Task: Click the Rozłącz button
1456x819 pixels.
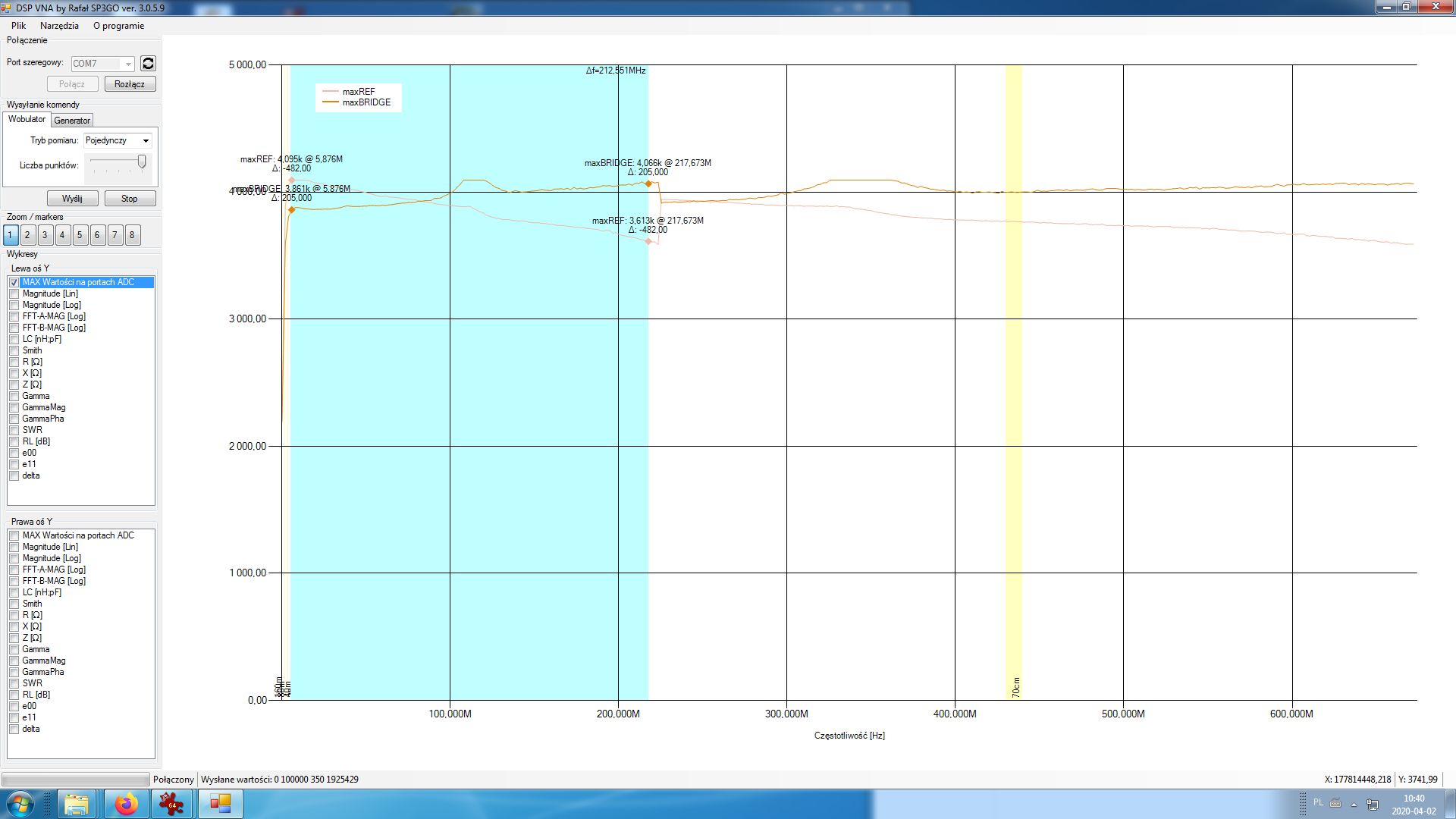Action: pyautogui.click(x=130, y=84)
